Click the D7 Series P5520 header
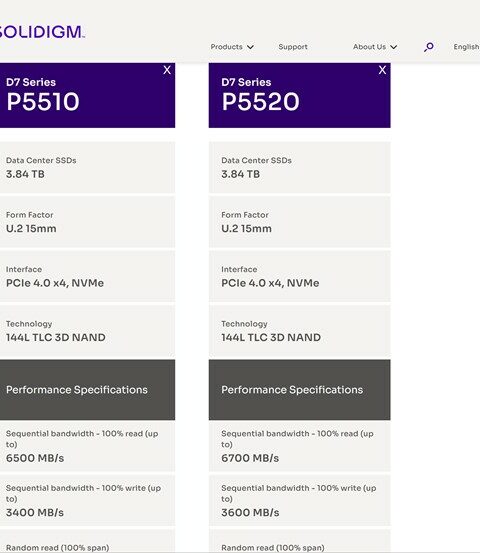The image size is (480, 553). point(299,95)
